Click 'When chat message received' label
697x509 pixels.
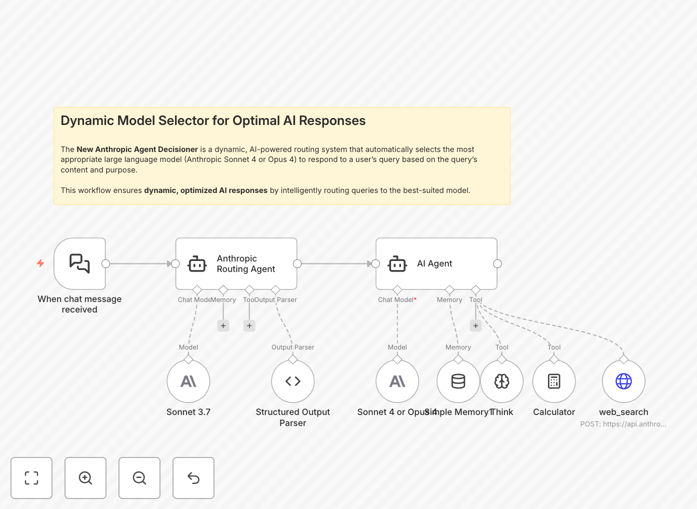pos(80,305)
